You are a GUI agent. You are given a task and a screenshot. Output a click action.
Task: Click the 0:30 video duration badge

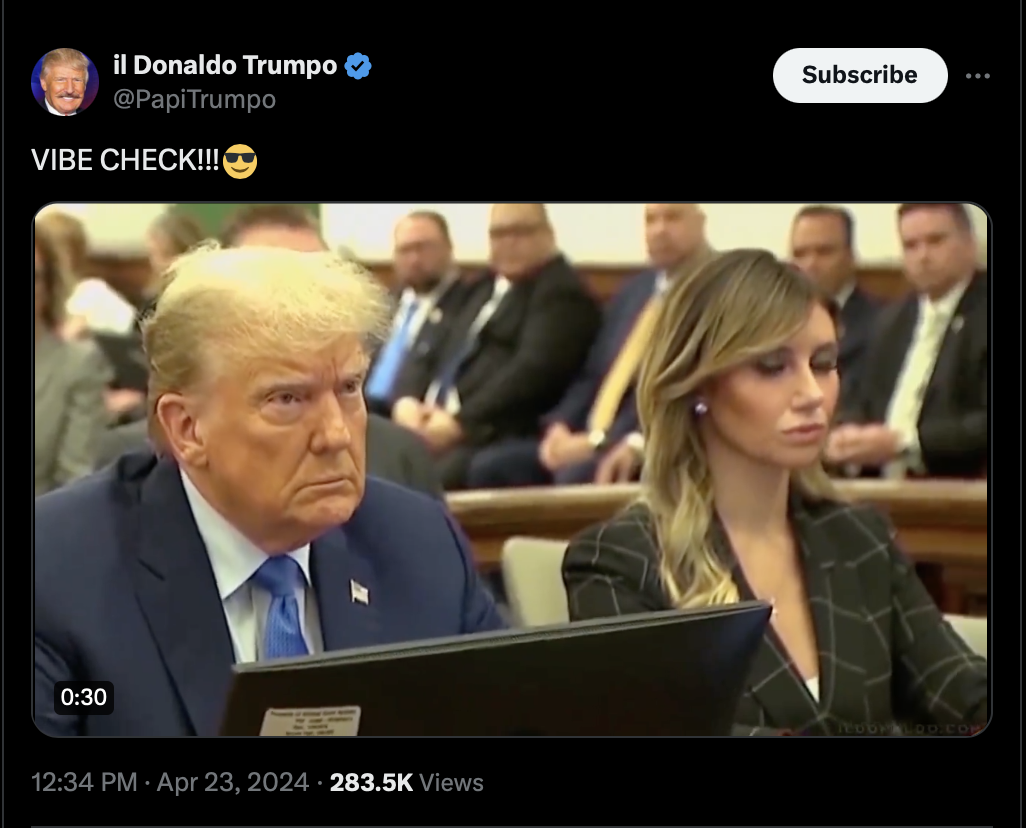[x=84, y=697]
